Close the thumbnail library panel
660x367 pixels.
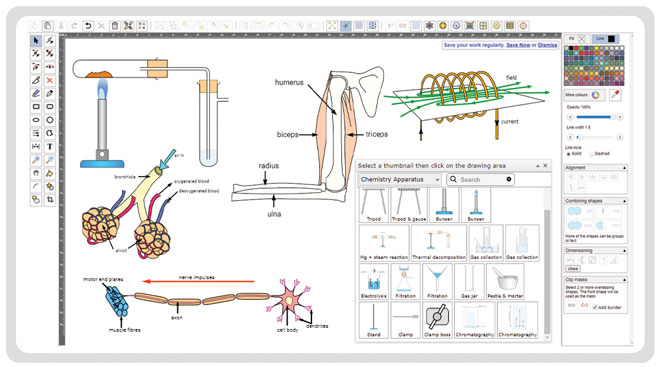[x=546, y=166]
